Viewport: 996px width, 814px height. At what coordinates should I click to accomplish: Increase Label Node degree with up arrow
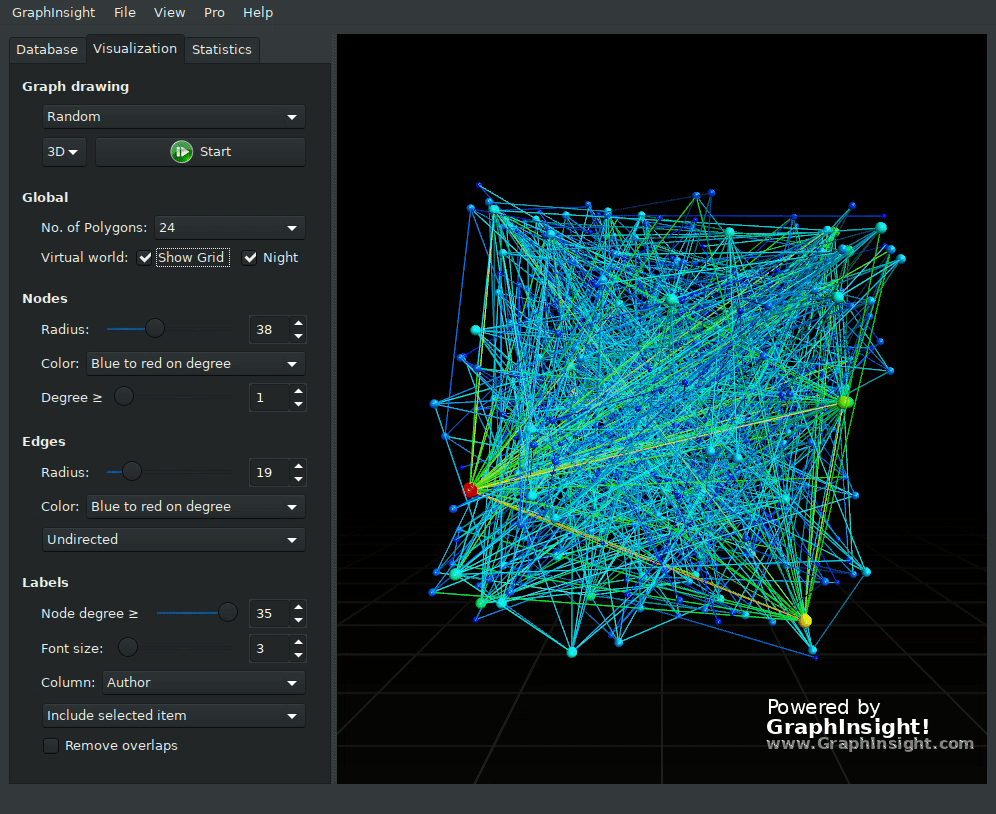pyautogui.click(x=298, y=607)
